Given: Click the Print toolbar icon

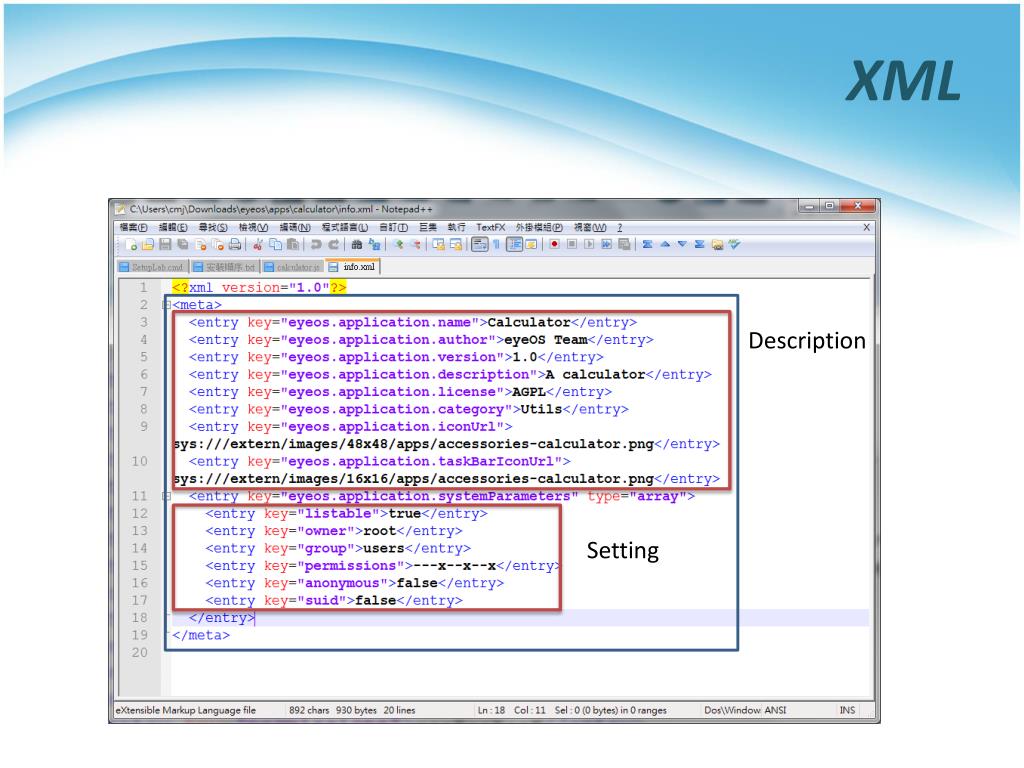Looking at the screenshot, I should 234,245.
